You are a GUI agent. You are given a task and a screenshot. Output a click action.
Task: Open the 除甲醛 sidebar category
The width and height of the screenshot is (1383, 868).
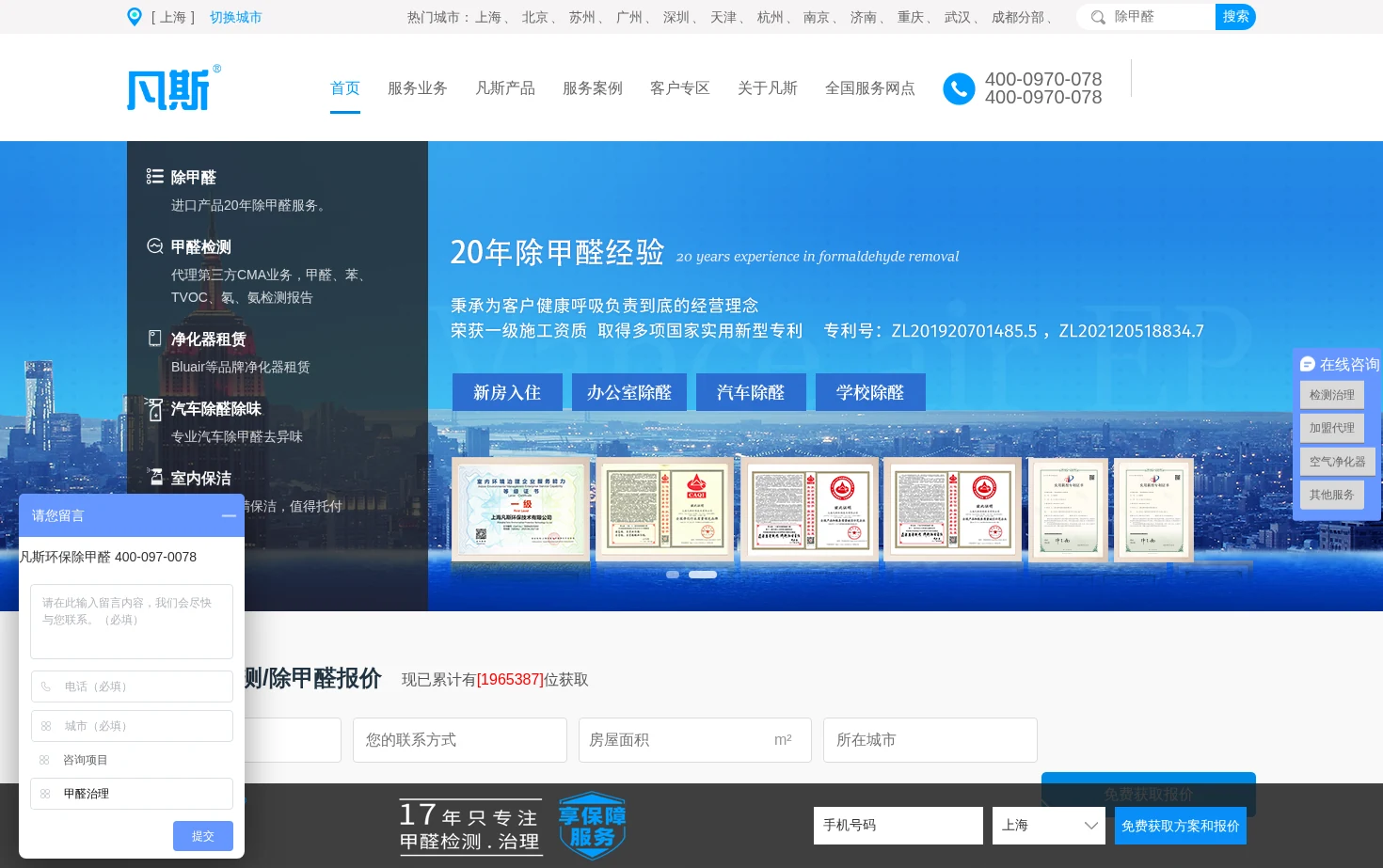[194, 177]
